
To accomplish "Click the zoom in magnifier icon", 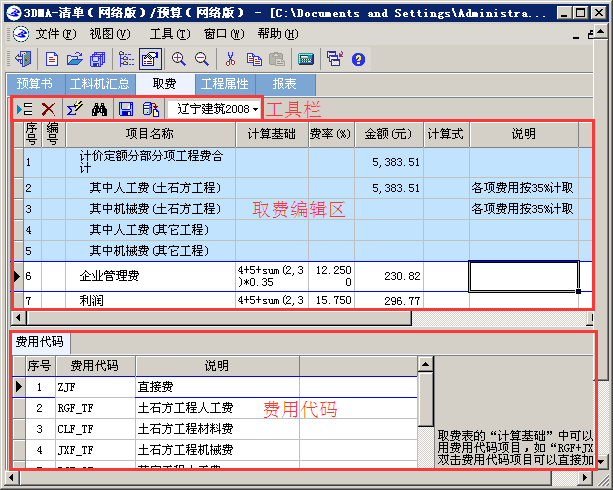I will pos(179,60).
